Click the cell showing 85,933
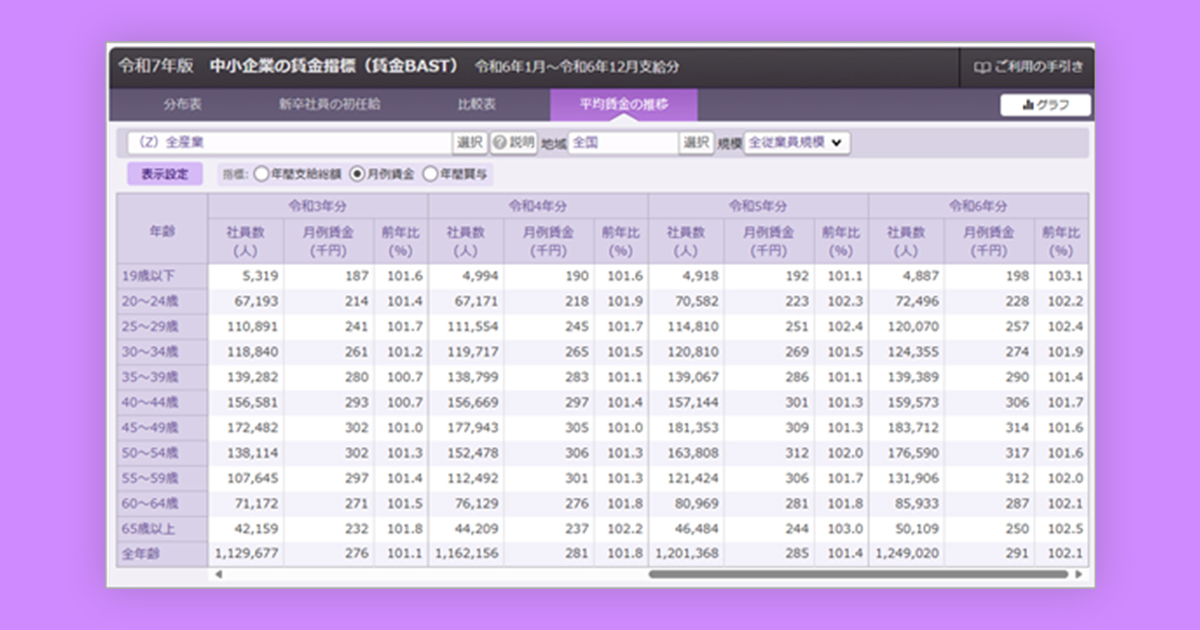 pyautogui.click(x=906, y=504)
